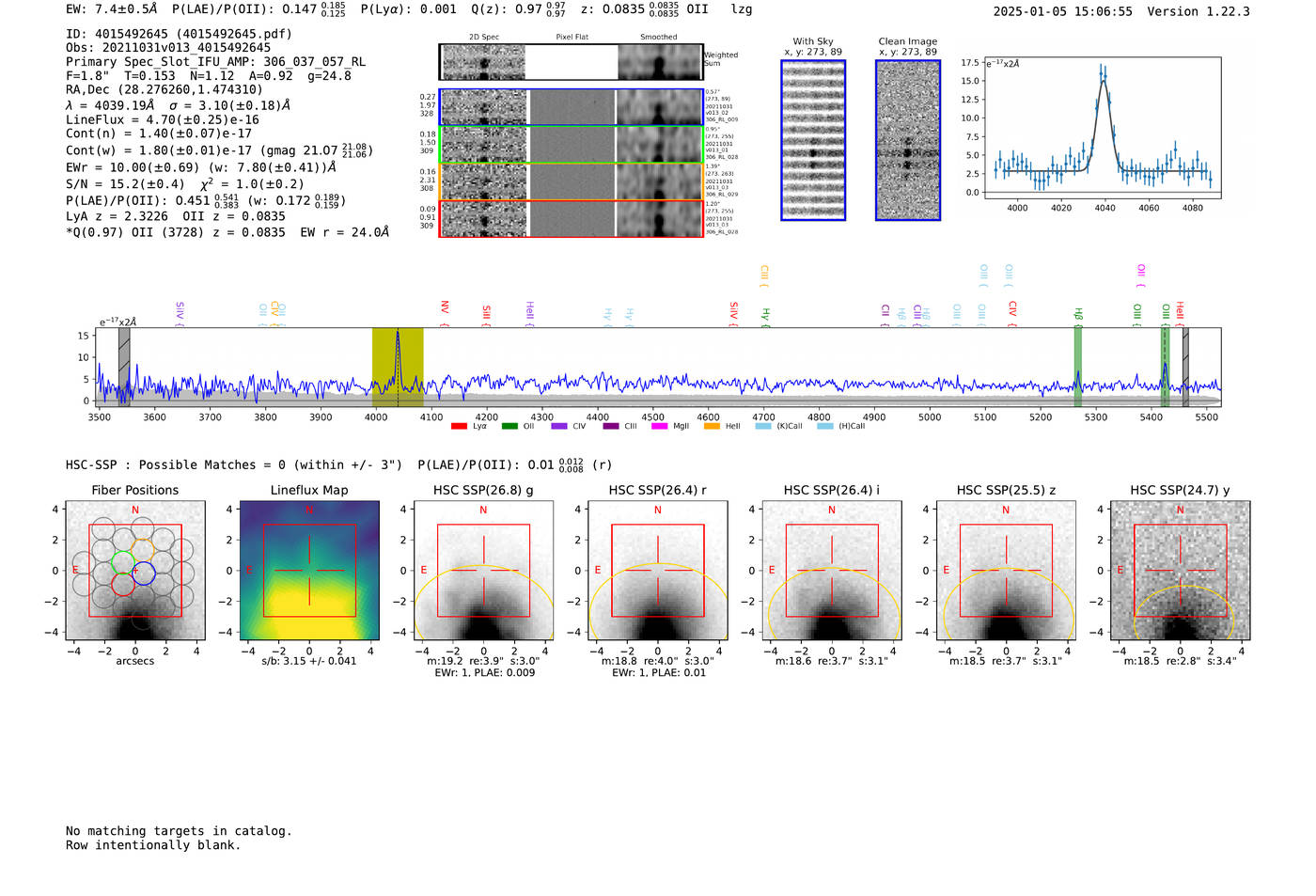This screenshot has width=1316, height=896.
Task: Click the green OII legend swatch
Action: [509, 427]
